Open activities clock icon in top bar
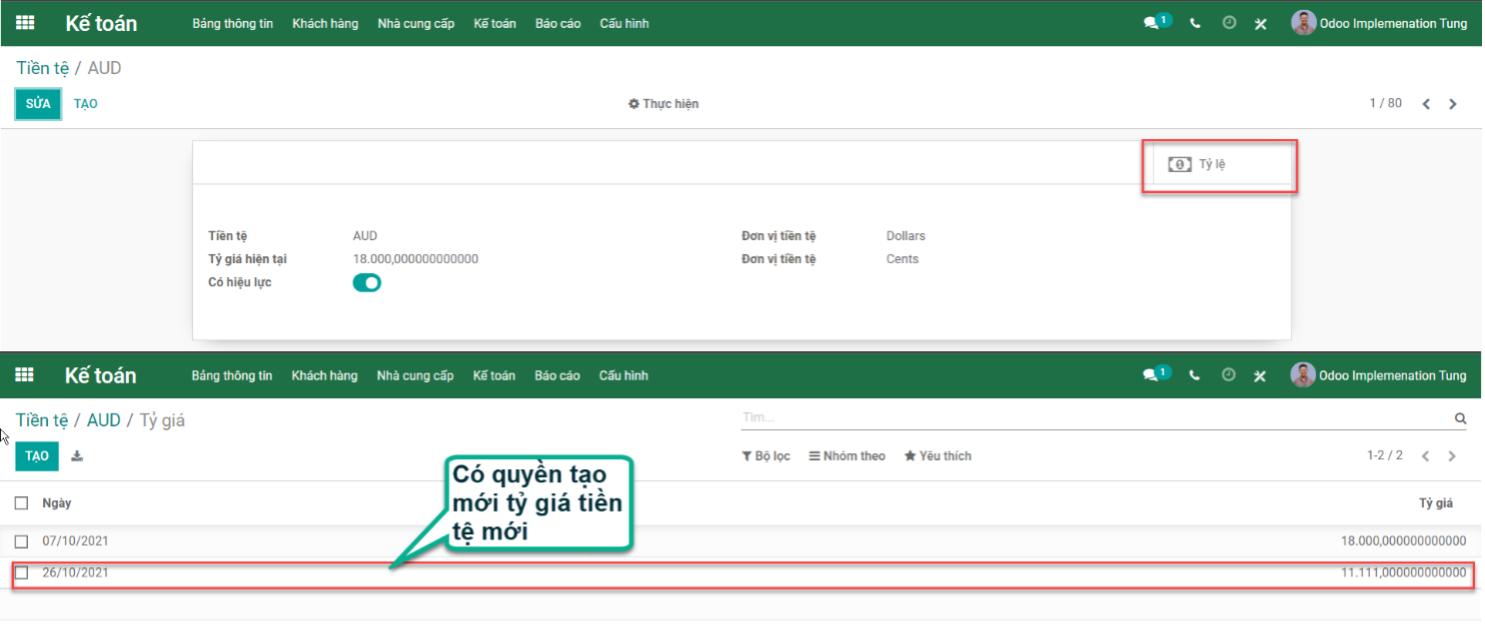The image size is (1485, 638). pyautogui.click(x=1229, y=23)
